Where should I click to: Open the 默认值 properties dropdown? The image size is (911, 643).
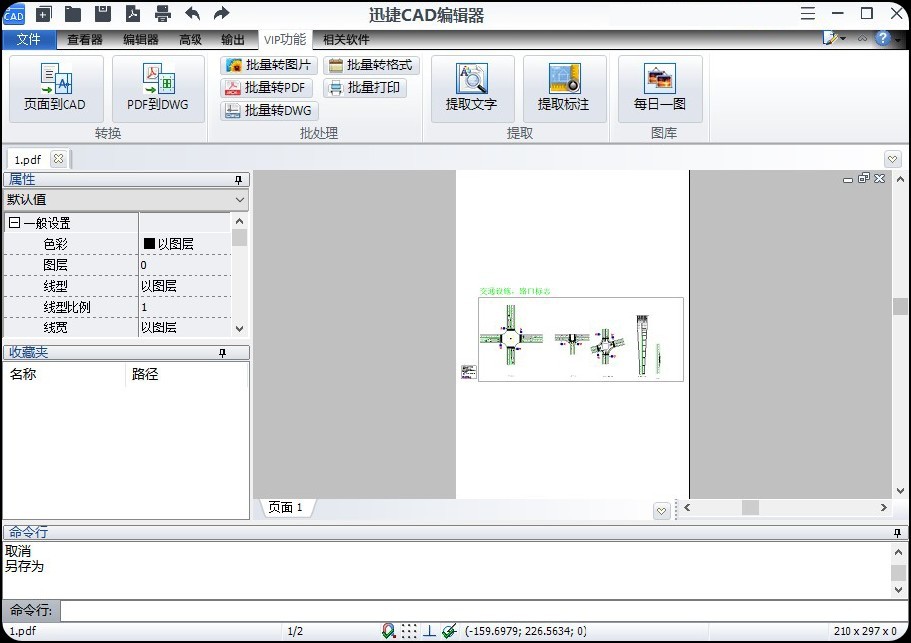(x=239, y=200)
